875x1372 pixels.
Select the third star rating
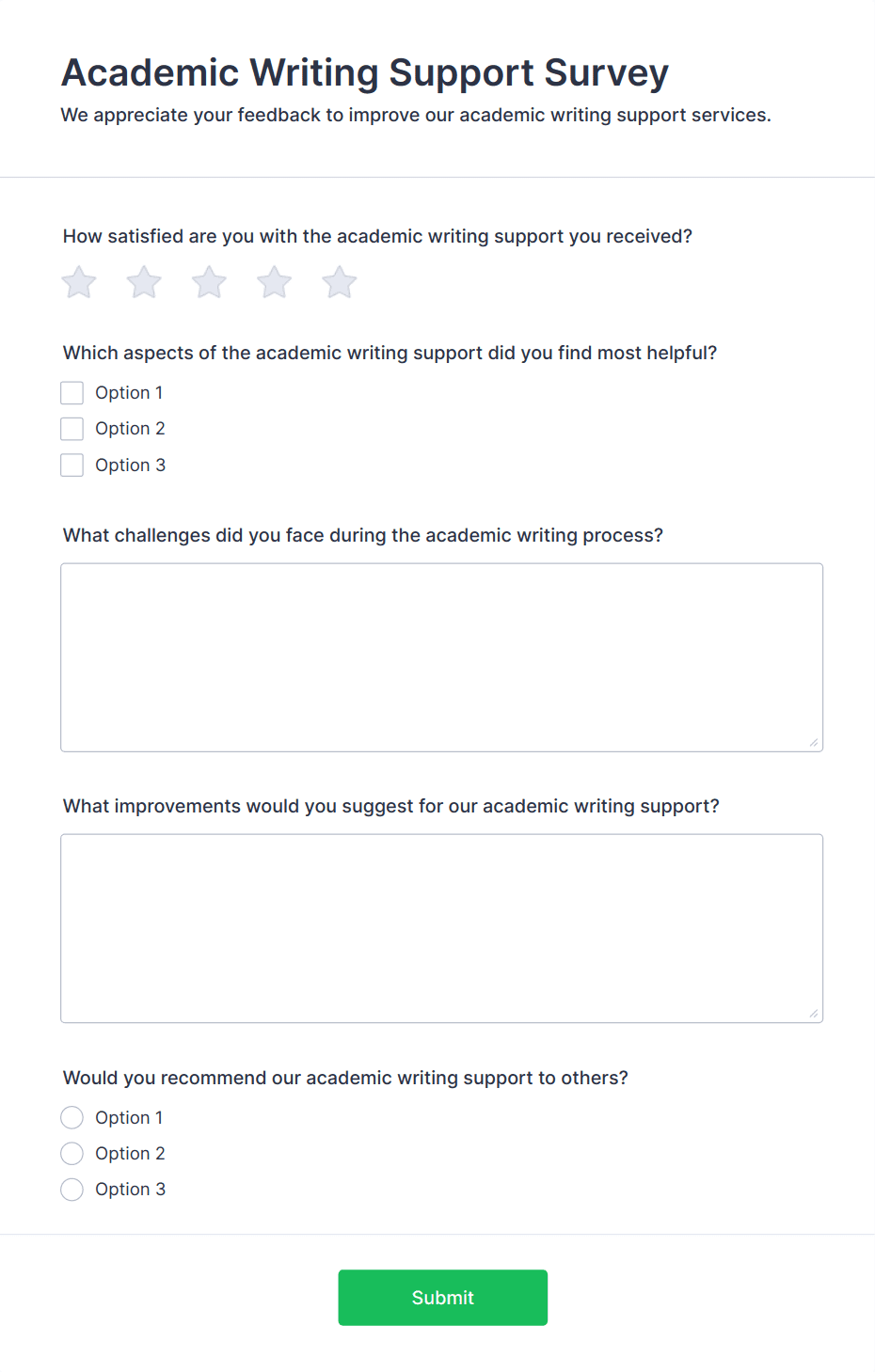pos(209,282)
